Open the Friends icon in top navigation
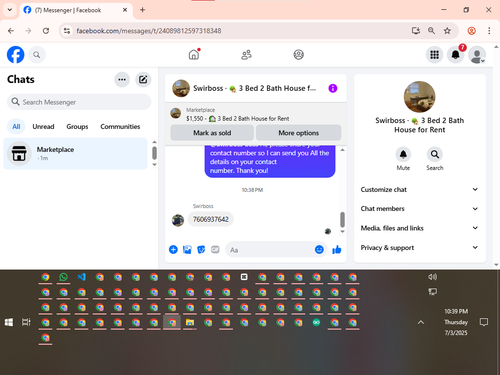 (x=246, y=55)
